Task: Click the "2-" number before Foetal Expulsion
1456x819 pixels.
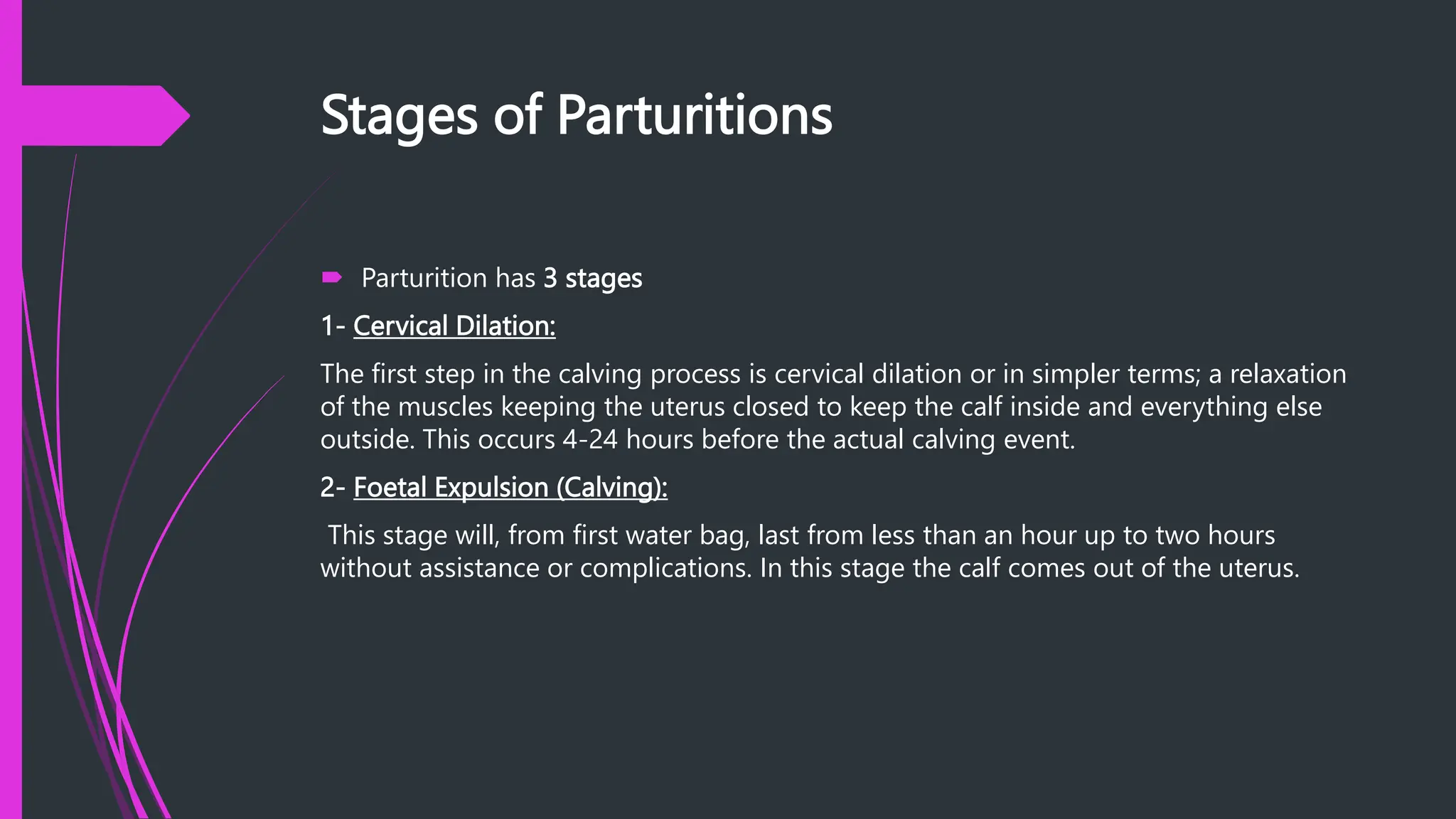Action: pyautogui.click(x=332, y=487)
